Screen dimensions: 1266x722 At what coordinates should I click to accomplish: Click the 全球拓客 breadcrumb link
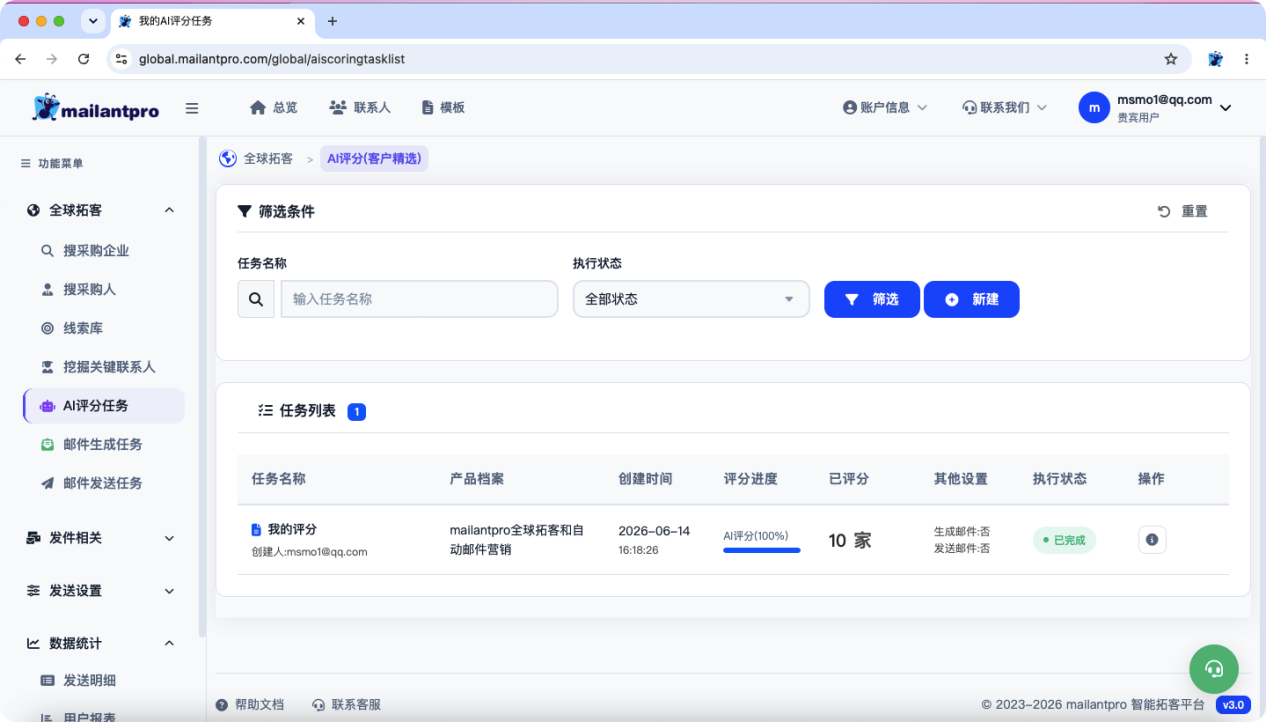click(x=268, y=158)
